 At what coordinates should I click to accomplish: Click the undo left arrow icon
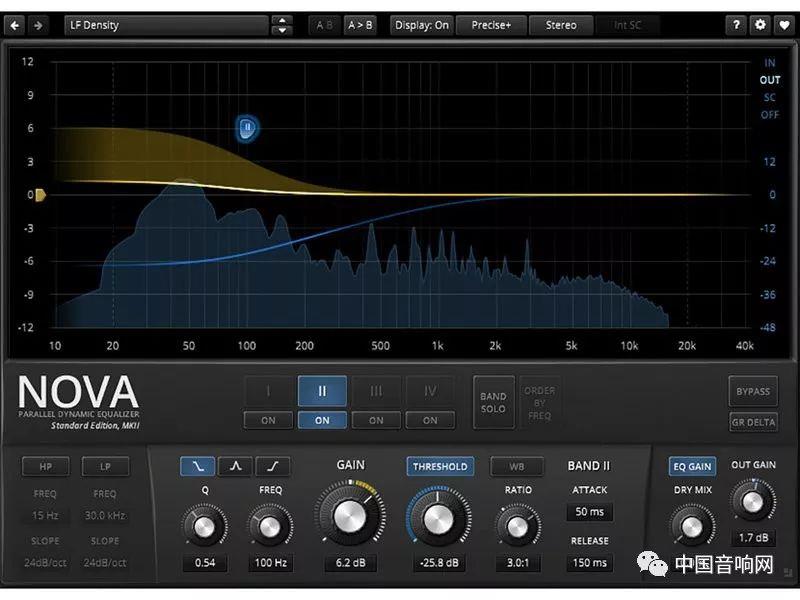14,25
